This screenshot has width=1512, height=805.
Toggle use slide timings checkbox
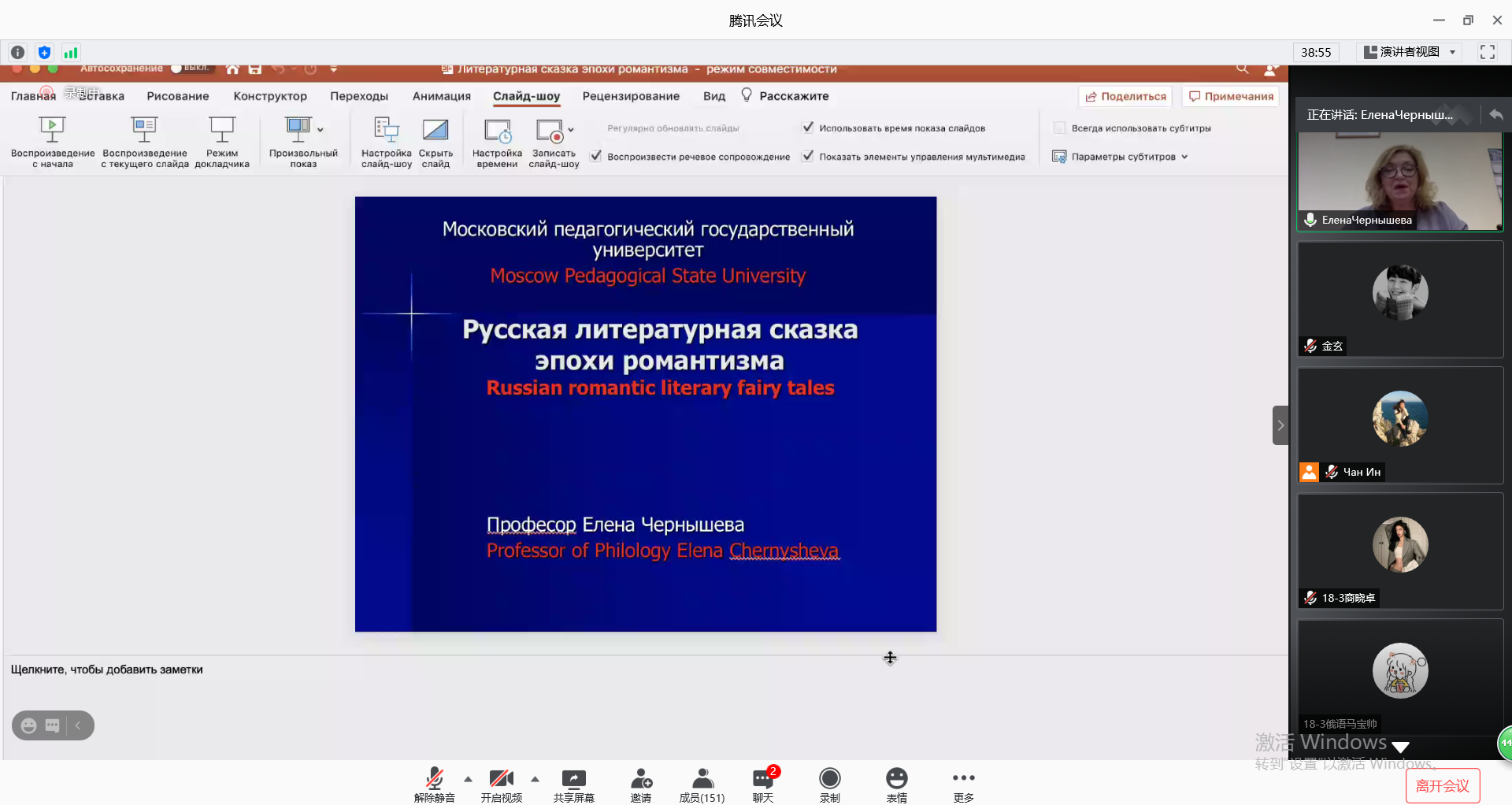pos(808,128)
